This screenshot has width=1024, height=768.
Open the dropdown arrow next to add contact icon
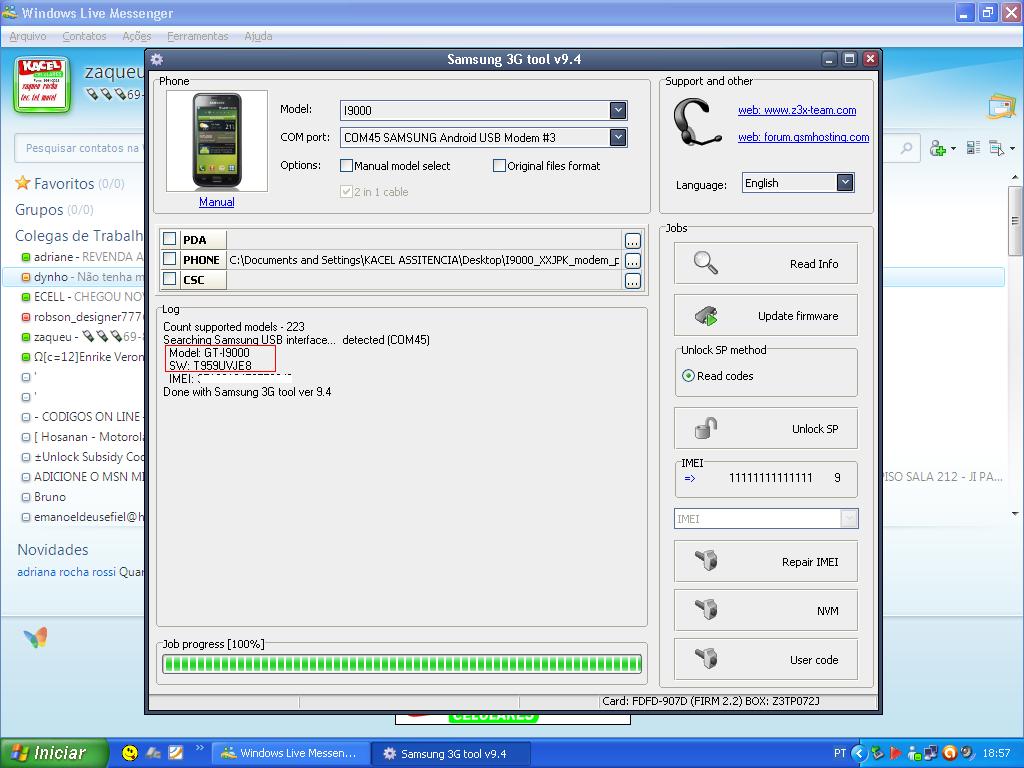pos(953,149)
